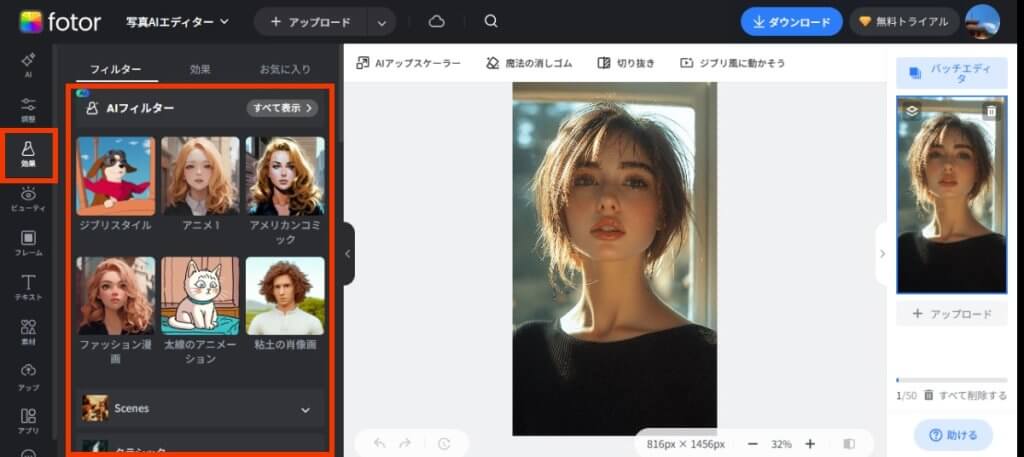Screen dimensions: 1024x457
Task: Open the アプリ apps sidebar icon
Action: coord(28,421)
